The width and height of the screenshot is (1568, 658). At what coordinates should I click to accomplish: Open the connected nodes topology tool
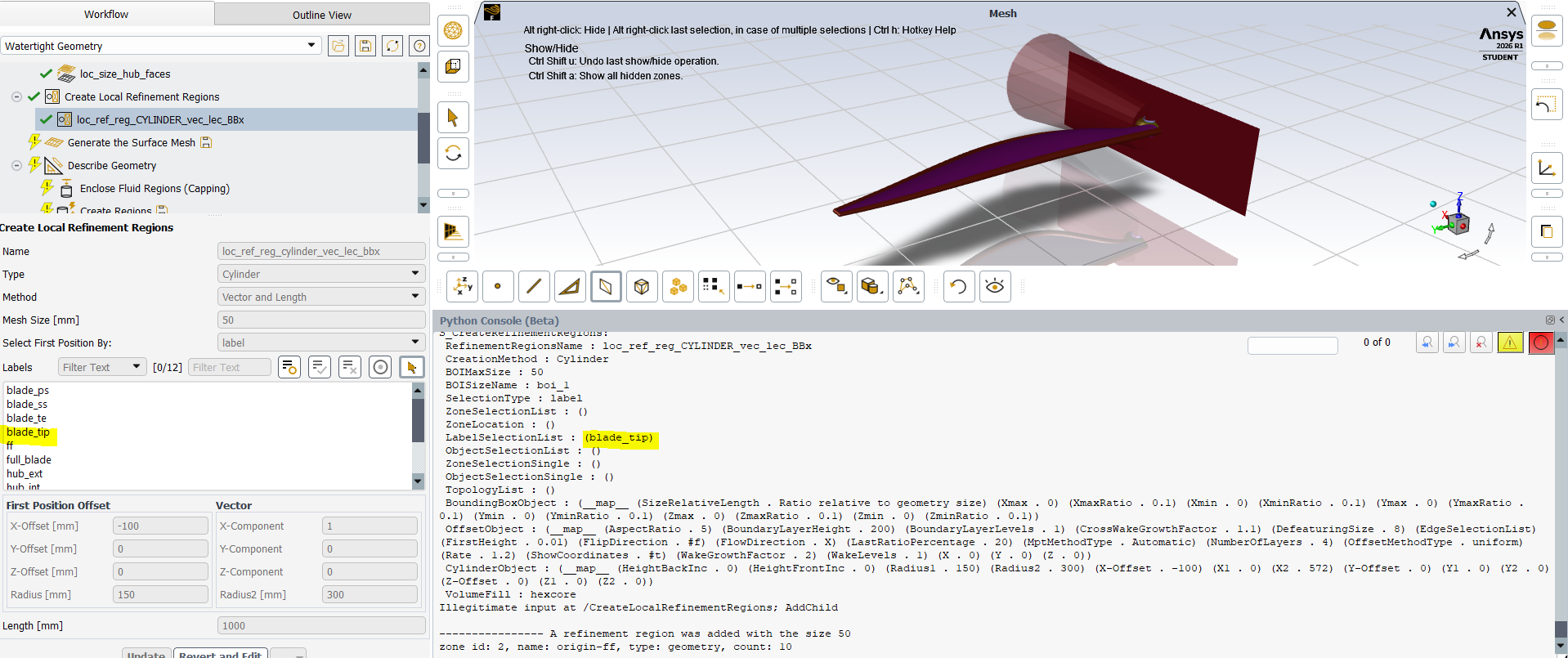(x=908, y=287)
